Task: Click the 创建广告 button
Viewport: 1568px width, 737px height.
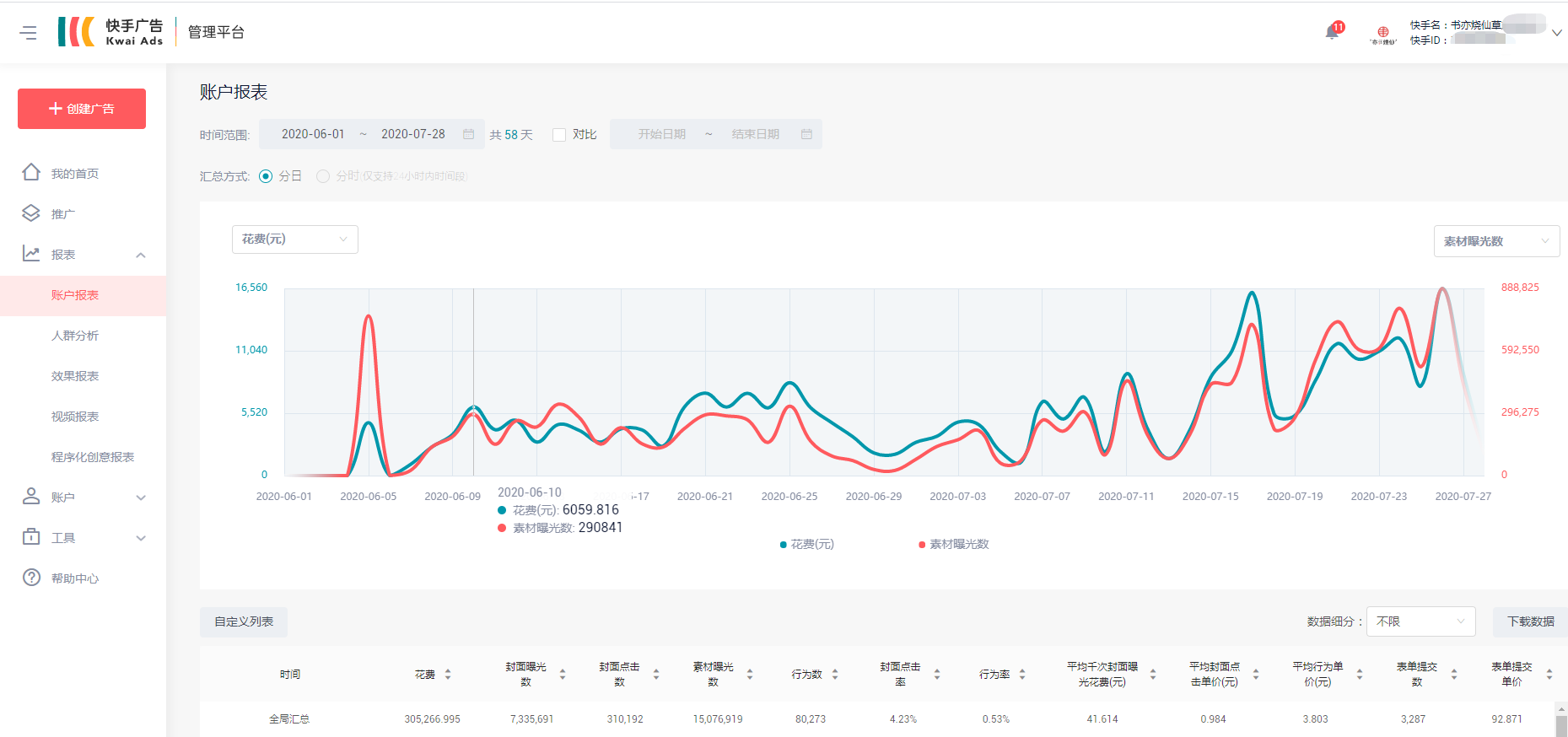Action: point(82,109)
